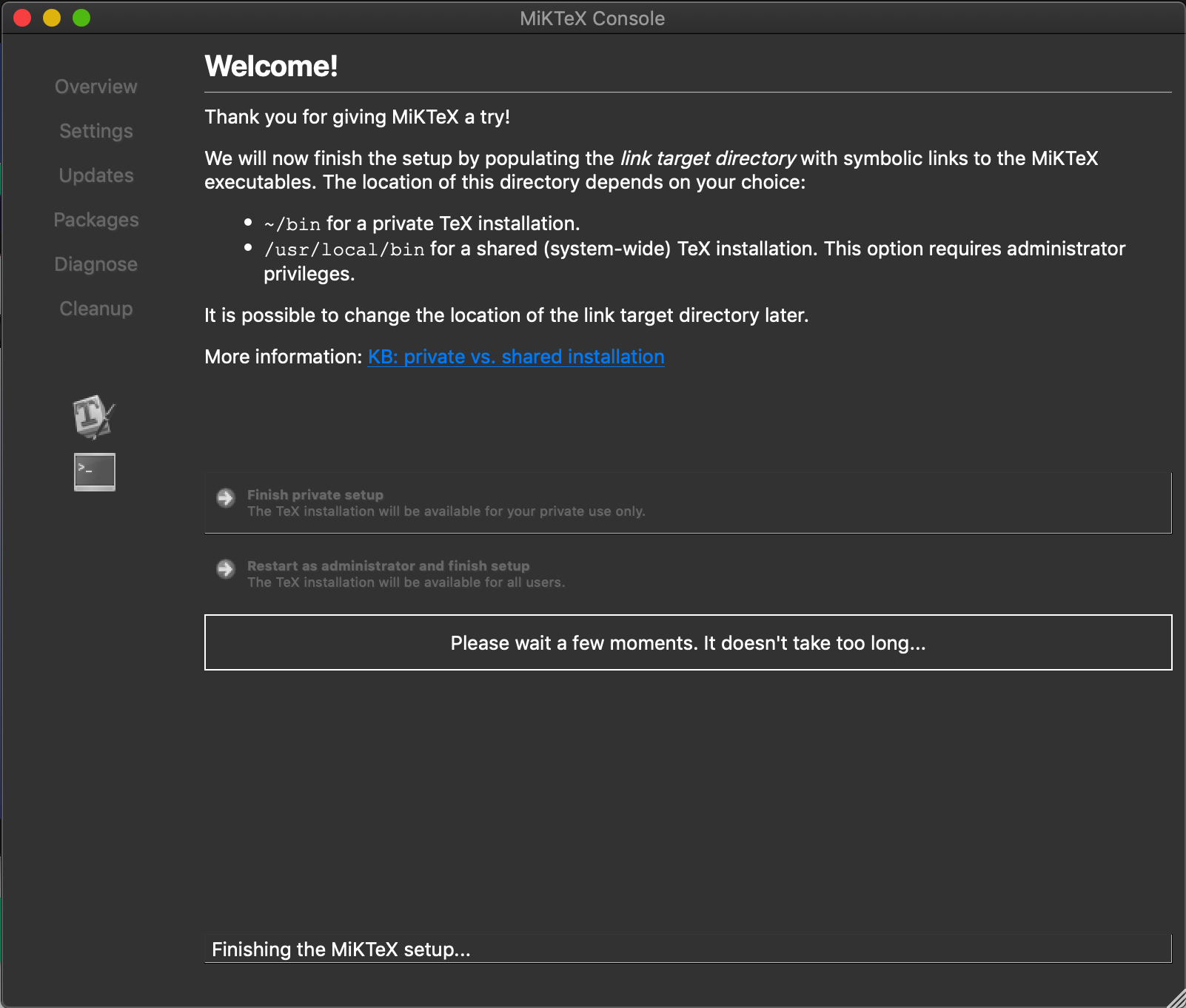Choose Restart as administrator and finish setup
The width and height of the screenshot is (1186, 1008).
(x=688, y=574)
